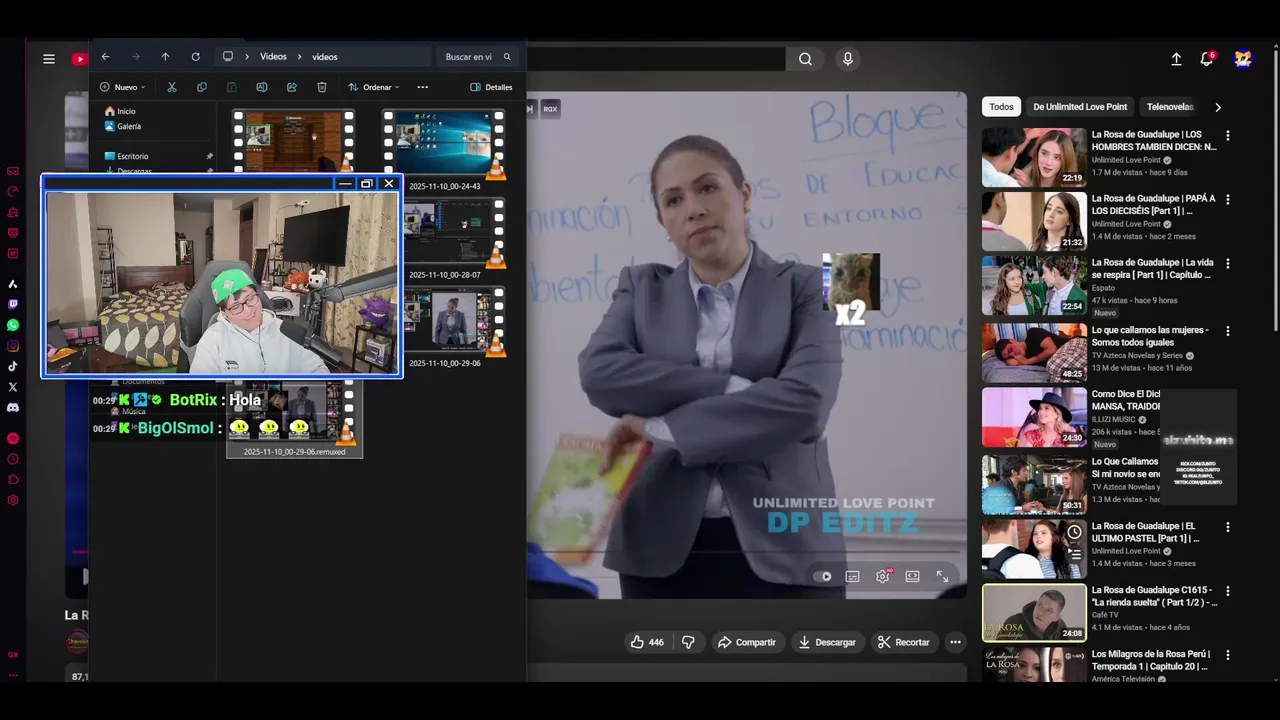Open Inicio in File Explorer sidebar
The width and height of the screenshot is (1280, 720).
(119, 111)
